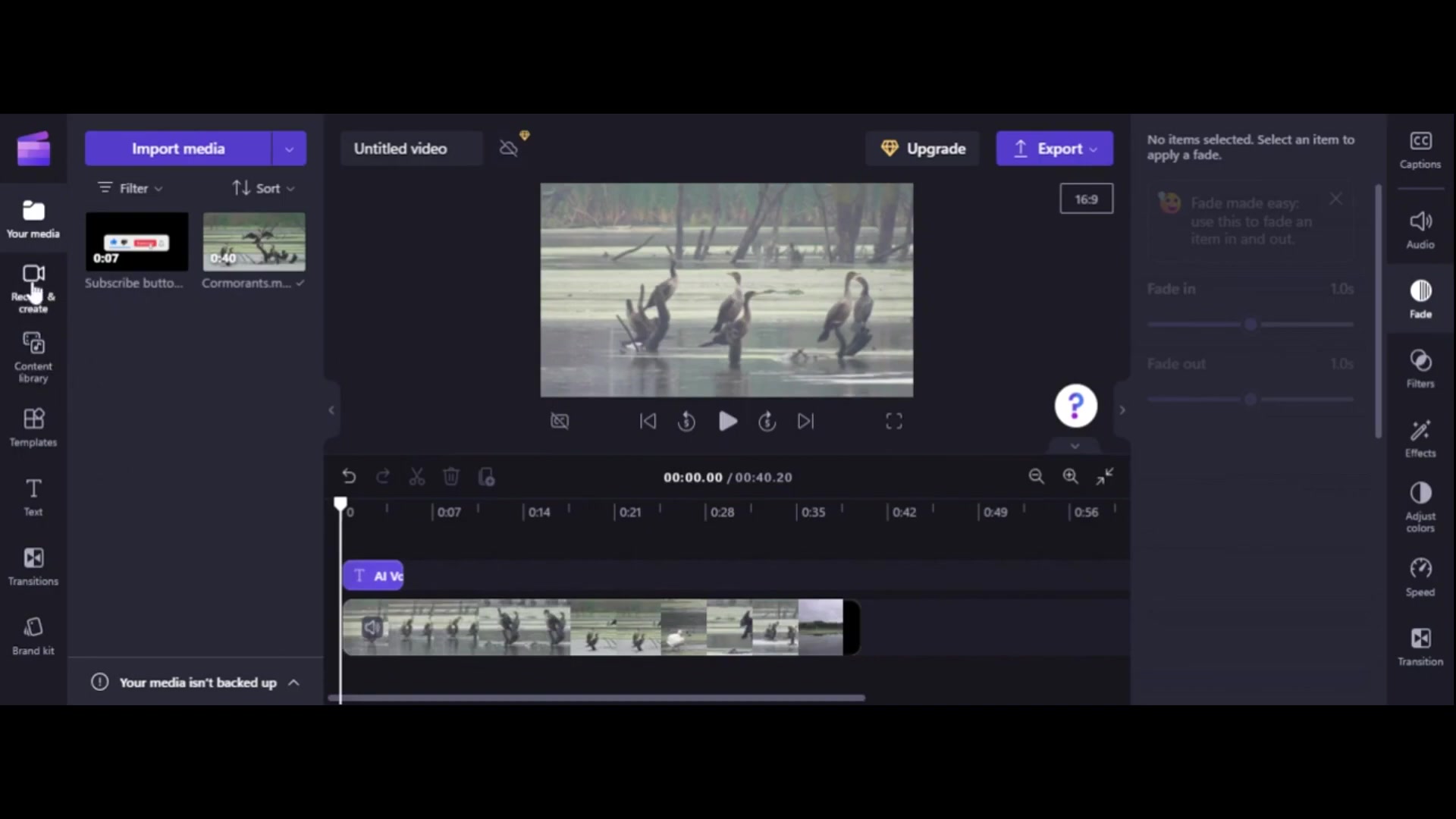Dismiss the Fade made easy tip
Screen dimensions: 1456x819
click(x=1336, y=199)
